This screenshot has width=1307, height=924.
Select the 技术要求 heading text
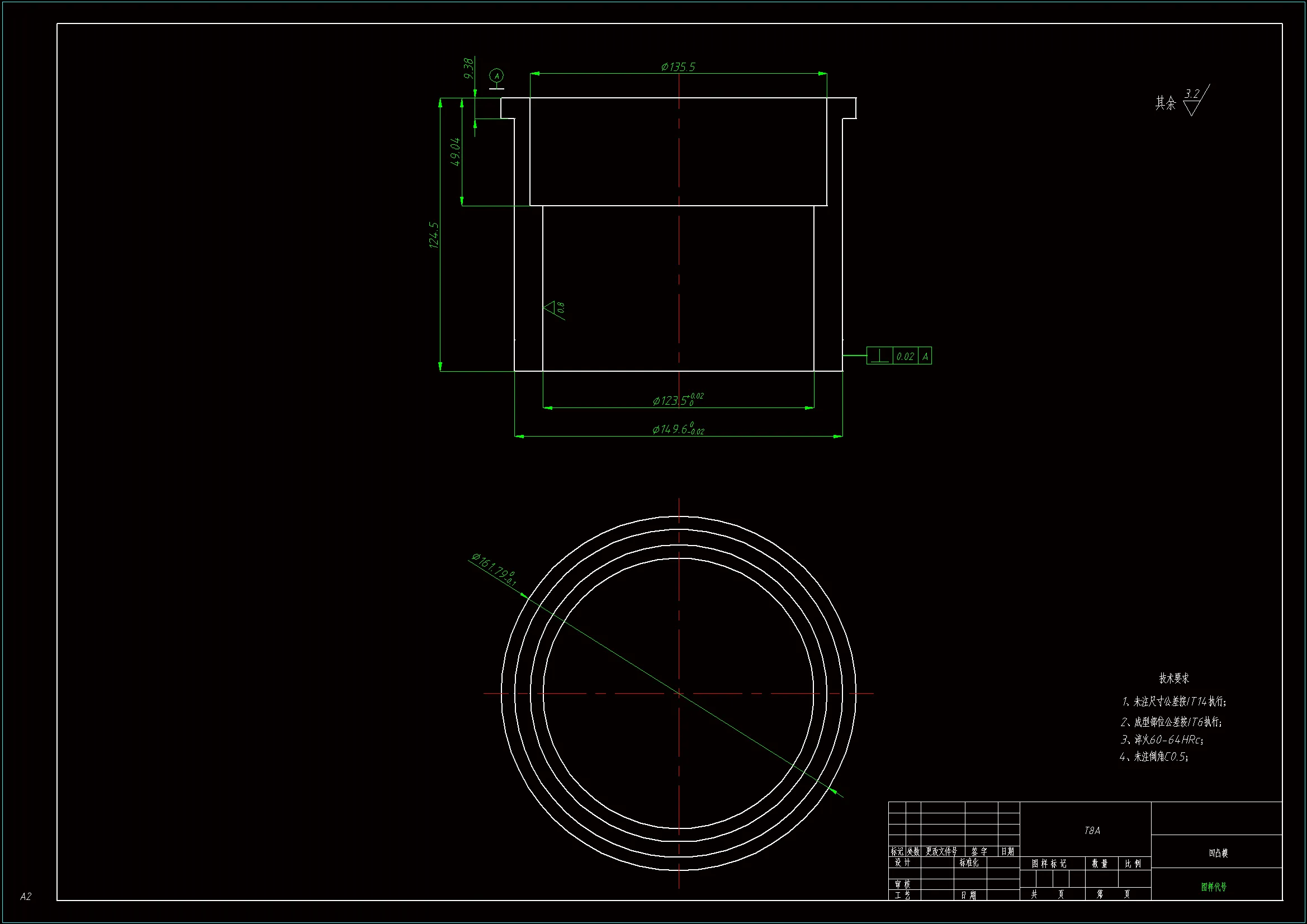(x=1174, y=678)
